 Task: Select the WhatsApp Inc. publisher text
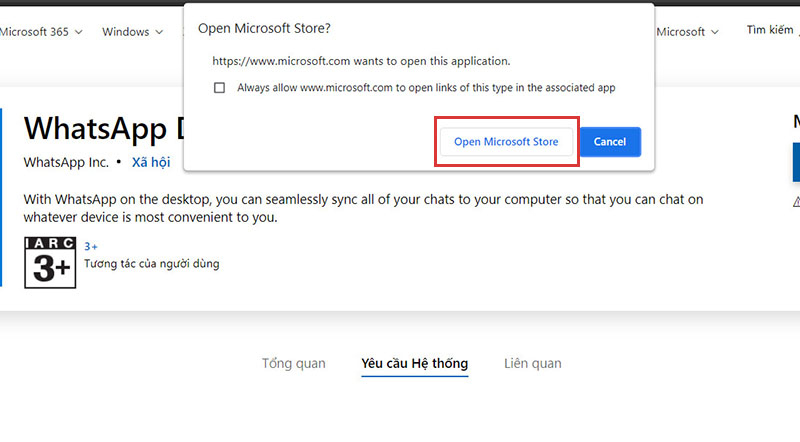66,162
